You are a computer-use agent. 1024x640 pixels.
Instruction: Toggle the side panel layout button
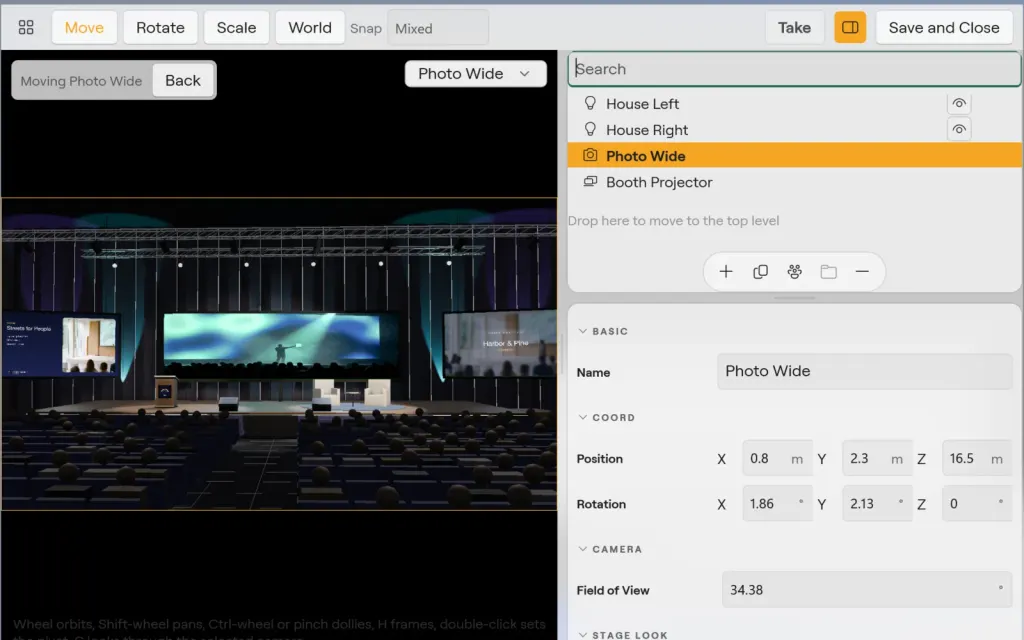(x=850, y=27)
